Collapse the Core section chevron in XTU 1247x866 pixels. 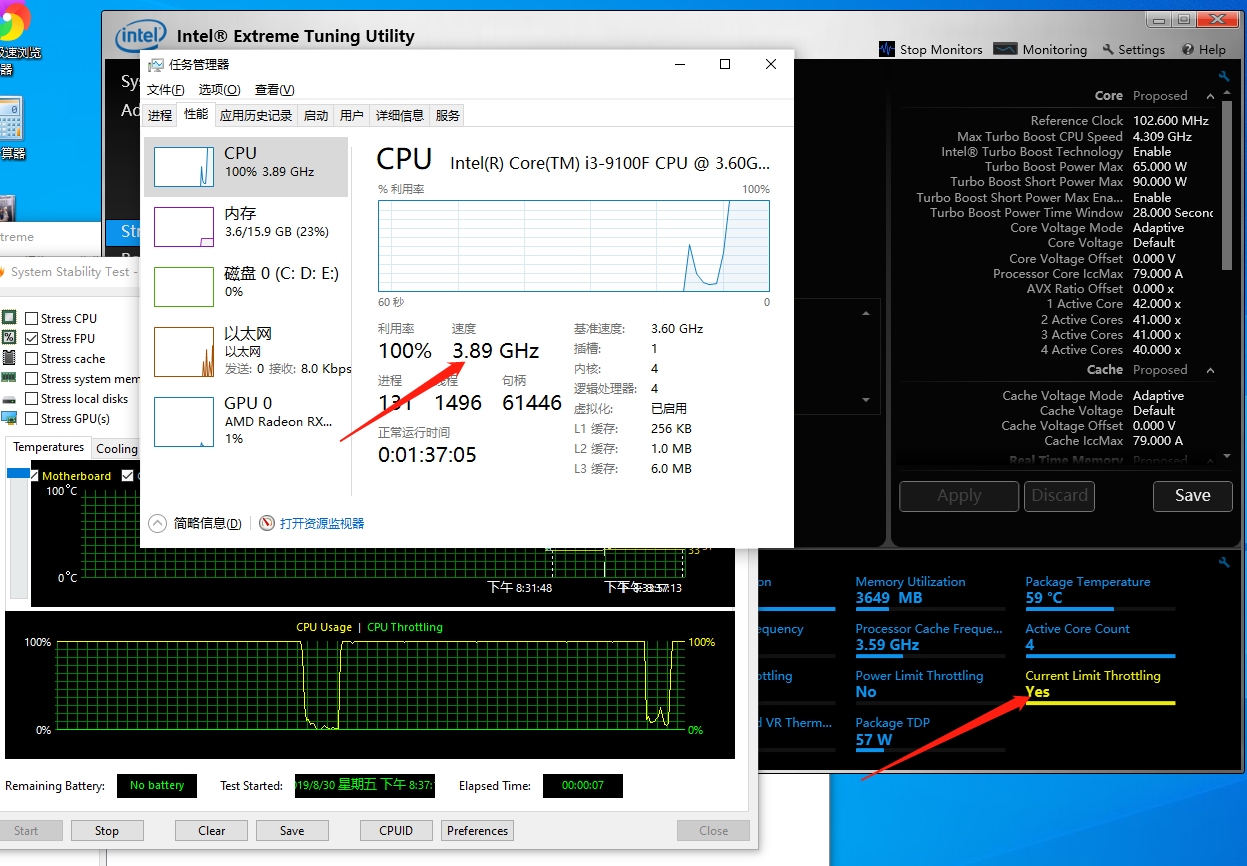1210,96
